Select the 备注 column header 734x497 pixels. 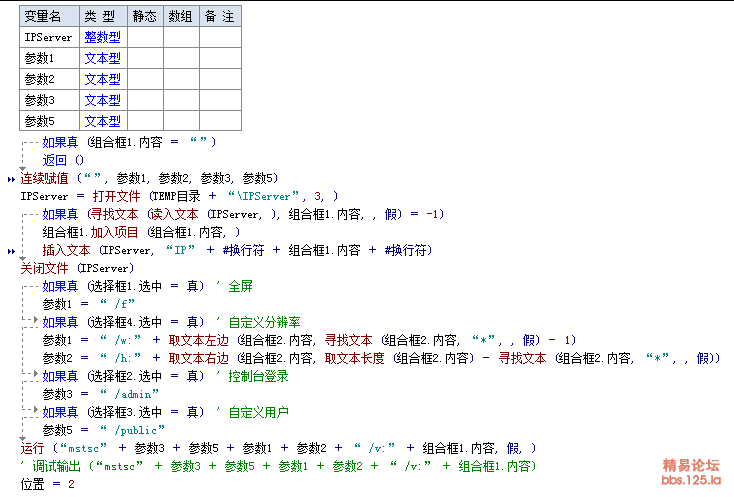tap(220, 16)
